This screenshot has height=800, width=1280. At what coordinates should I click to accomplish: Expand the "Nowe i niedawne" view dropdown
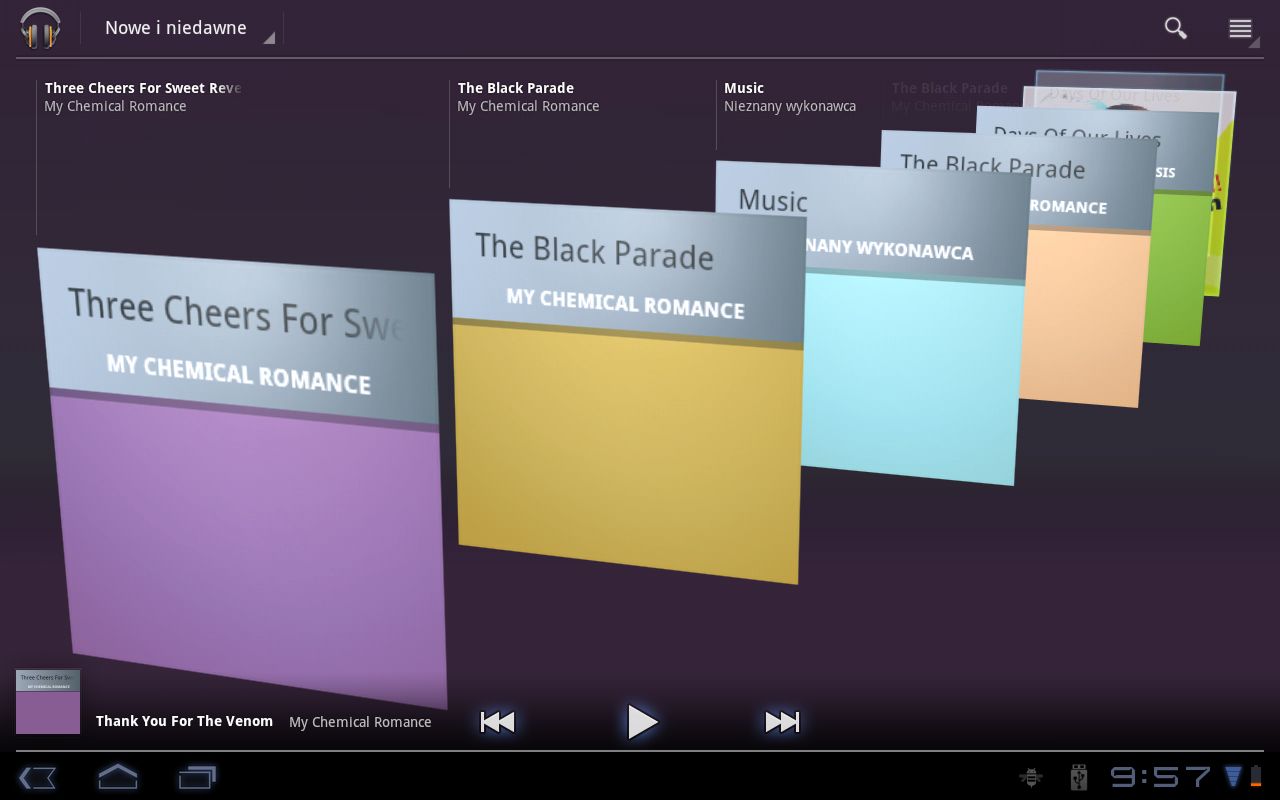point(190,29)
